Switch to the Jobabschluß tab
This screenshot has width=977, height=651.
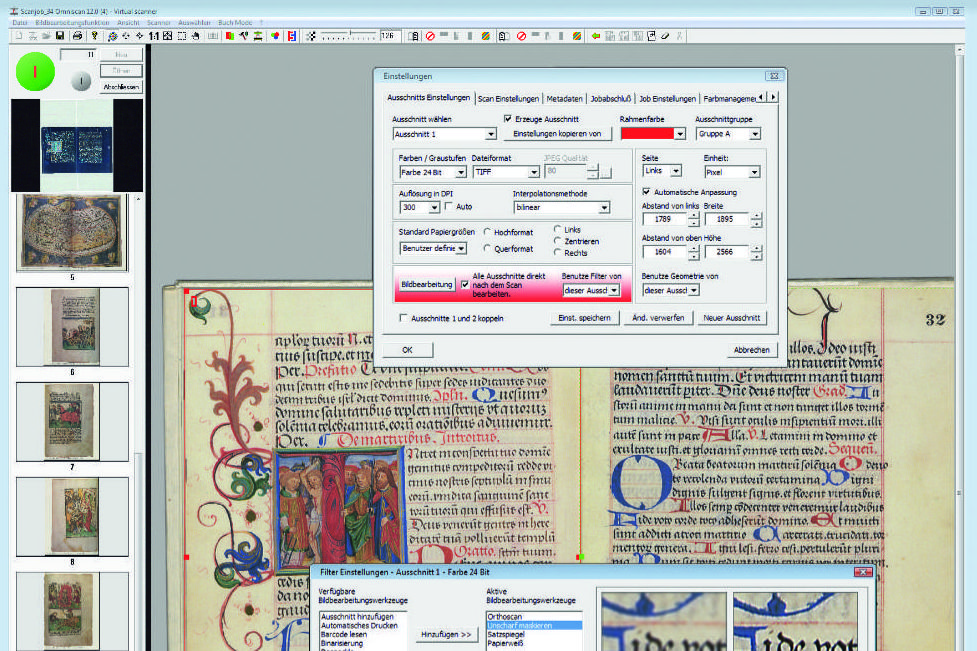point(611,98)
